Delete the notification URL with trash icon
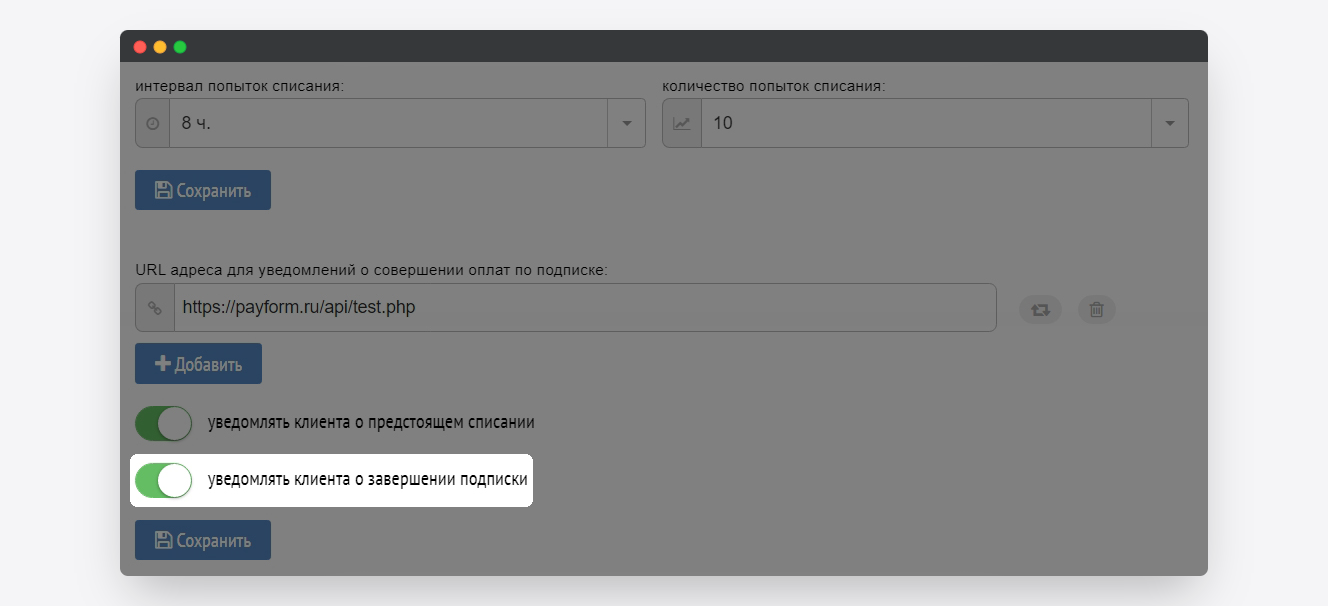Screen dimensions: 1328x606 pyautogui.click(x=1096, y=310)
